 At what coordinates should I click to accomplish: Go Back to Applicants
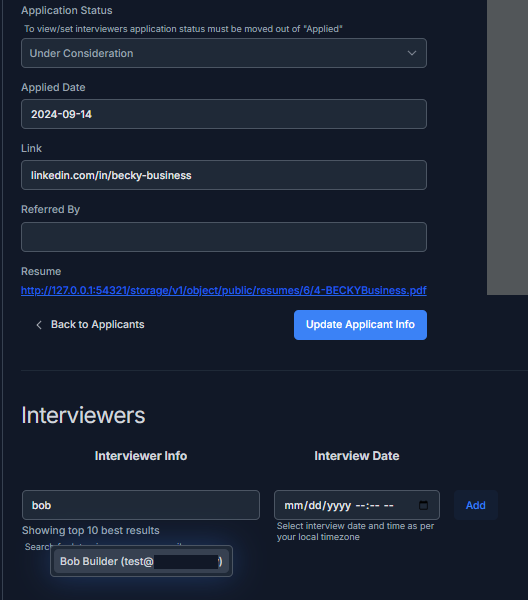(x=90, y=324)
